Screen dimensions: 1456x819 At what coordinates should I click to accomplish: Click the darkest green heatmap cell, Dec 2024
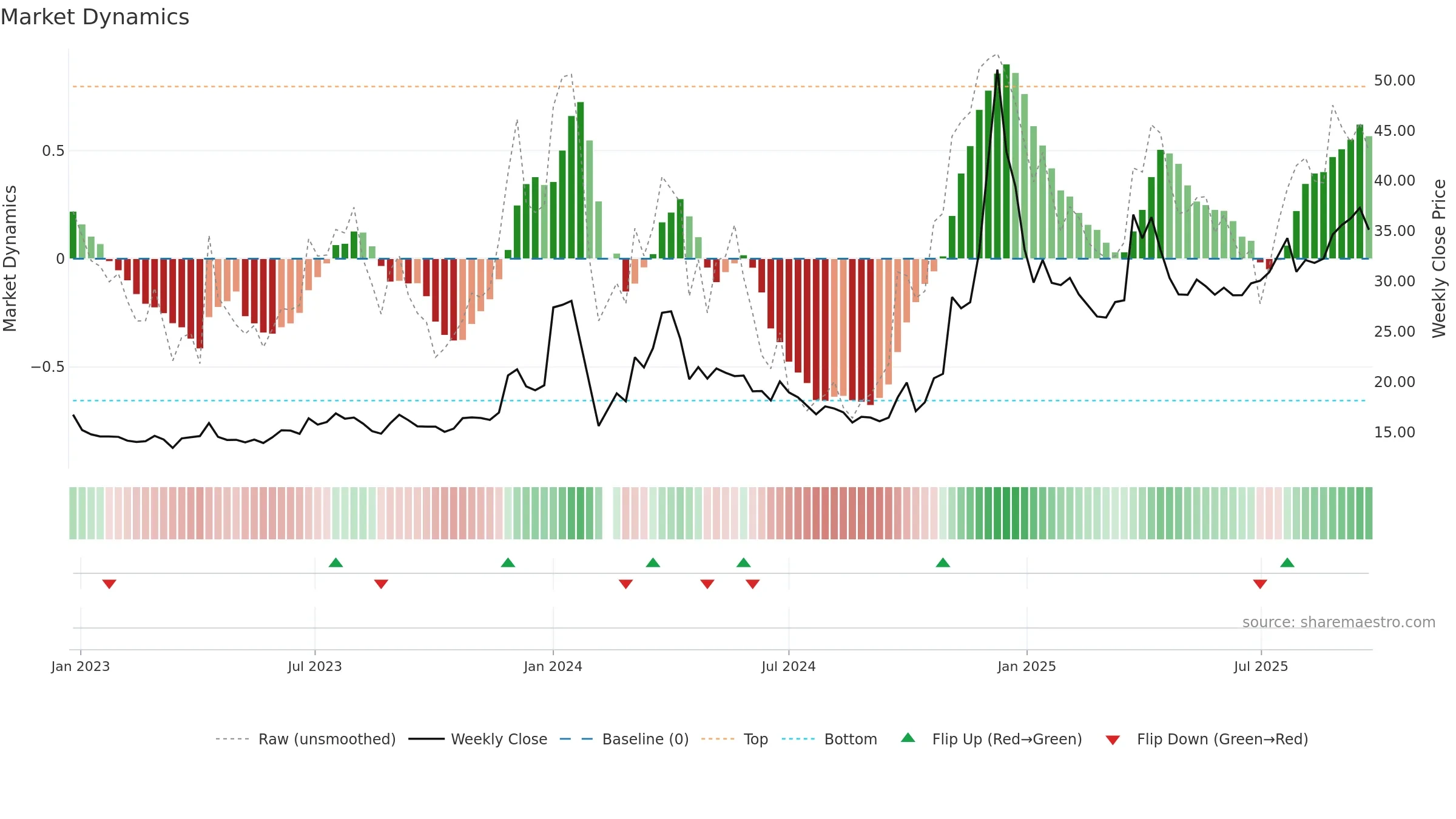pyautogui.click(x=1006, y=513)
